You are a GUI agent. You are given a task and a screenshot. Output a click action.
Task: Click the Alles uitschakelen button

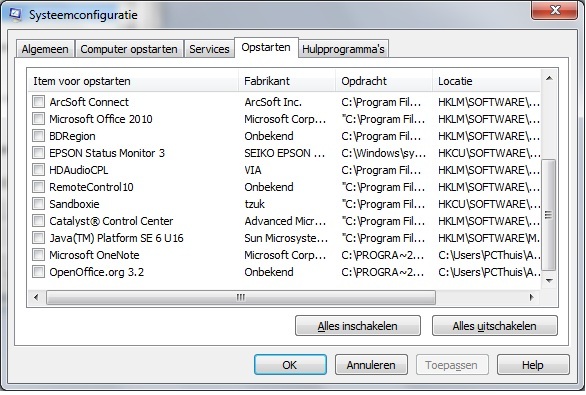pyautogui.click(x=494, y=326)
